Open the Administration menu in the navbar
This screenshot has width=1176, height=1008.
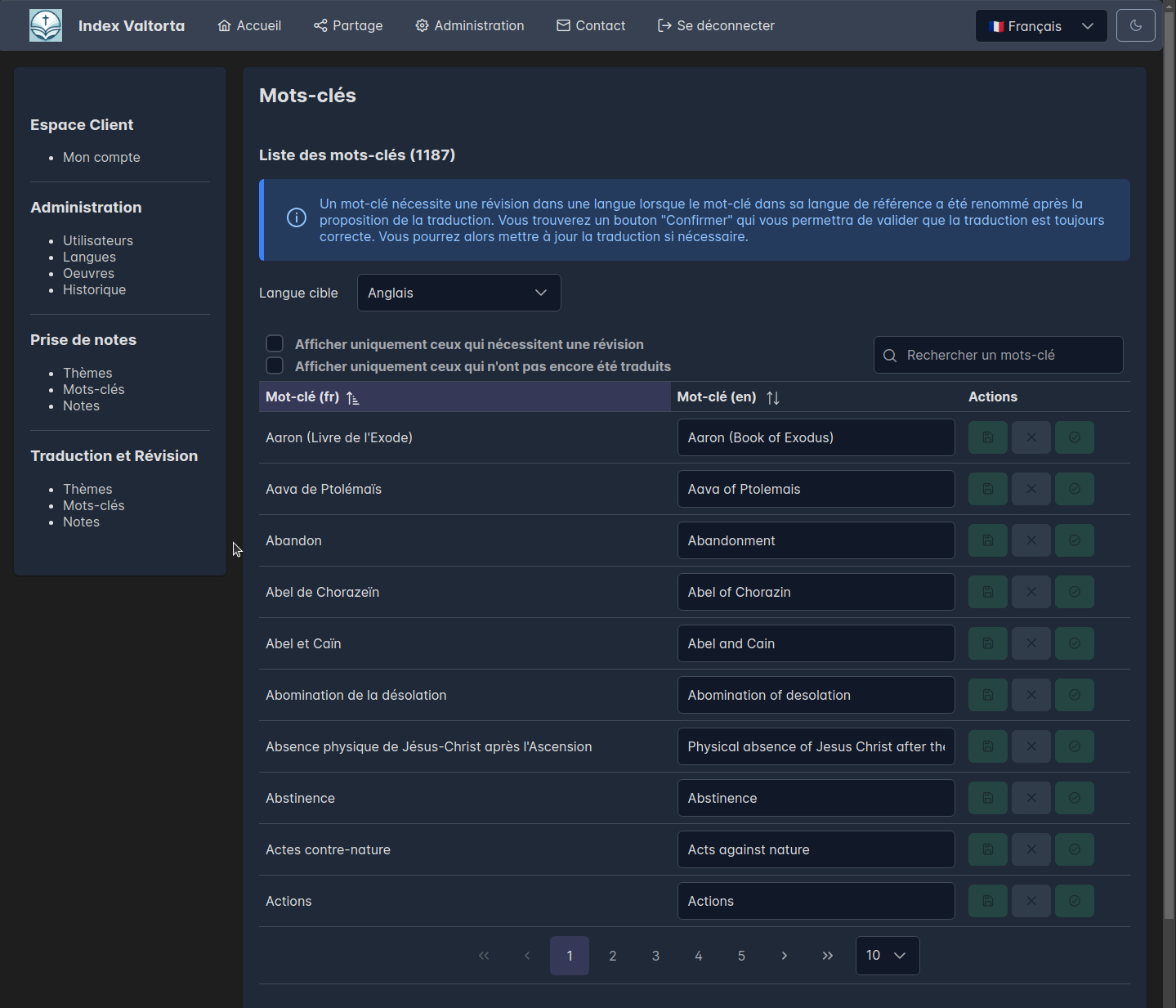pyautogui.click(x=469, y=25)
